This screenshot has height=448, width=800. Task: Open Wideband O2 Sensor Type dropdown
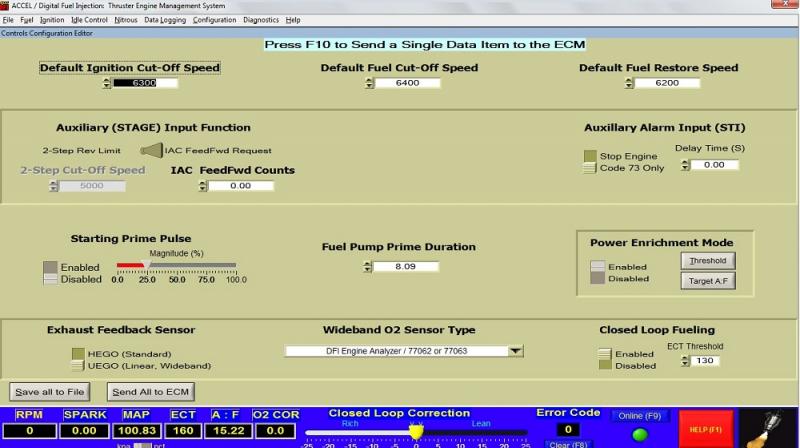click(515, 351)
